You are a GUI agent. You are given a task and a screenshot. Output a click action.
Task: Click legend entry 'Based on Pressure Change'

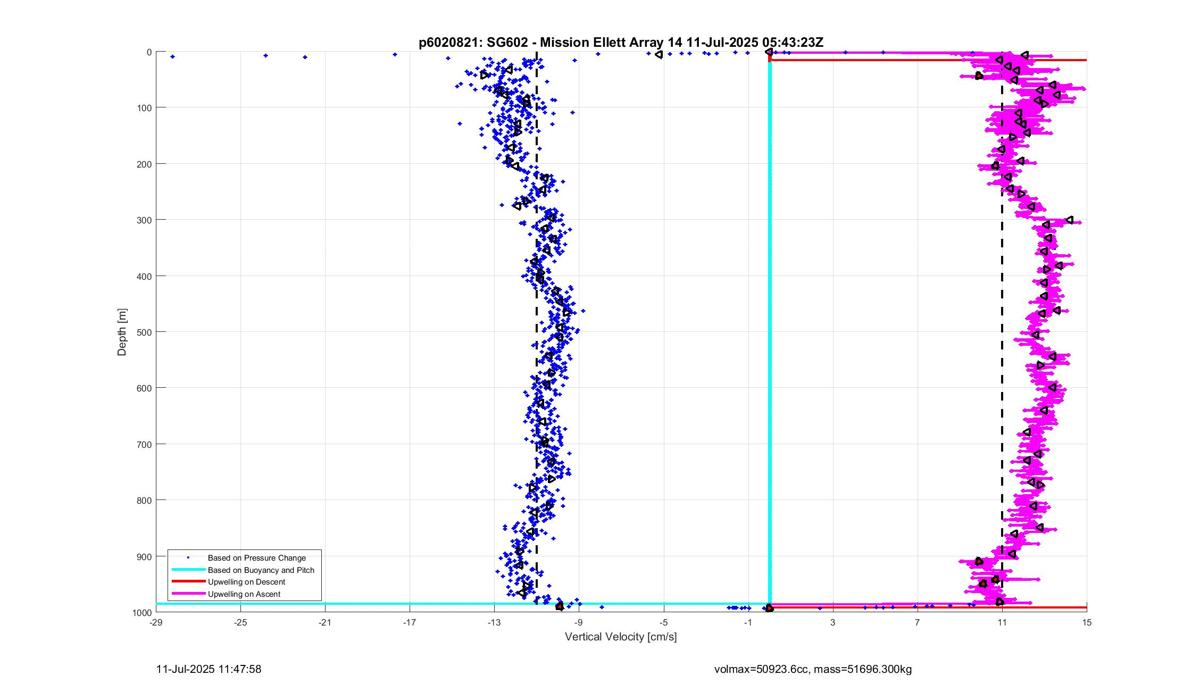(257, 557)
